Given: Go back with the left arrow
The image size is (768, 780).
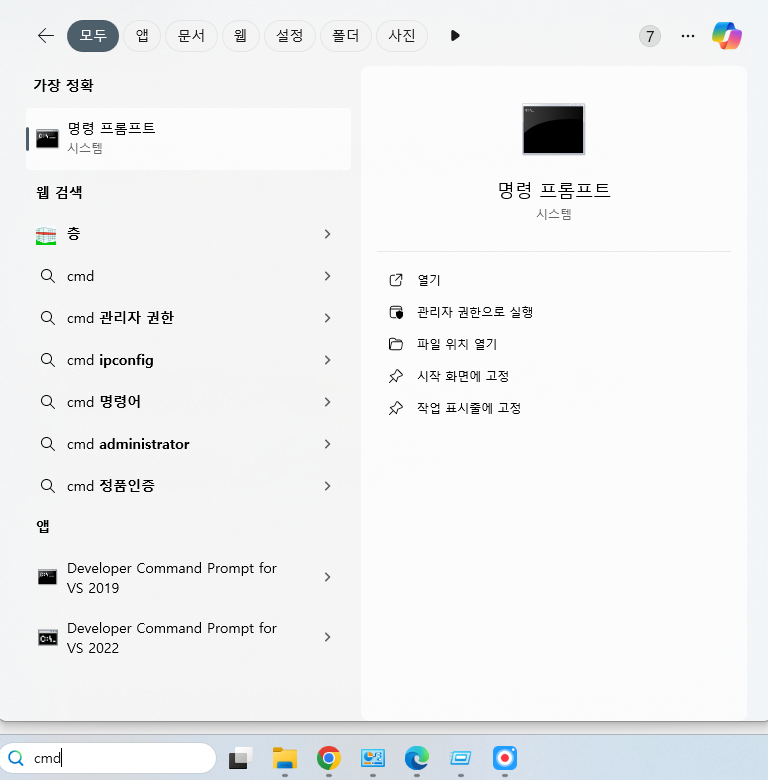Looking at the screenshot, I should (46, 36).
